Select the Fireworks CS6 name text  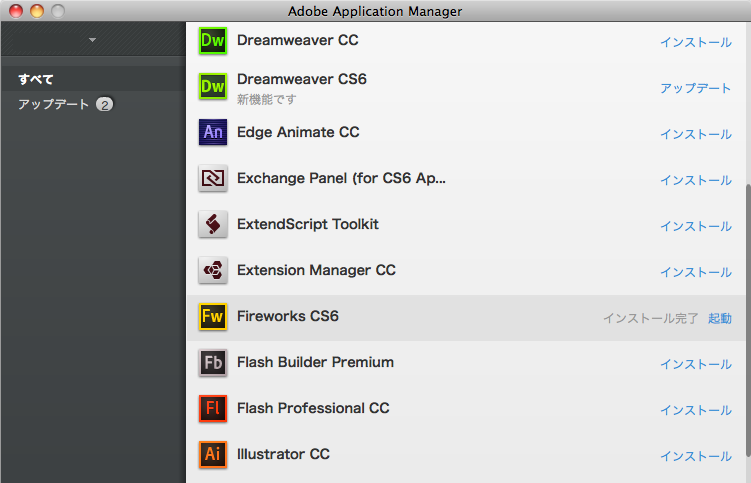pyautogui.click(x=287, y=316)
